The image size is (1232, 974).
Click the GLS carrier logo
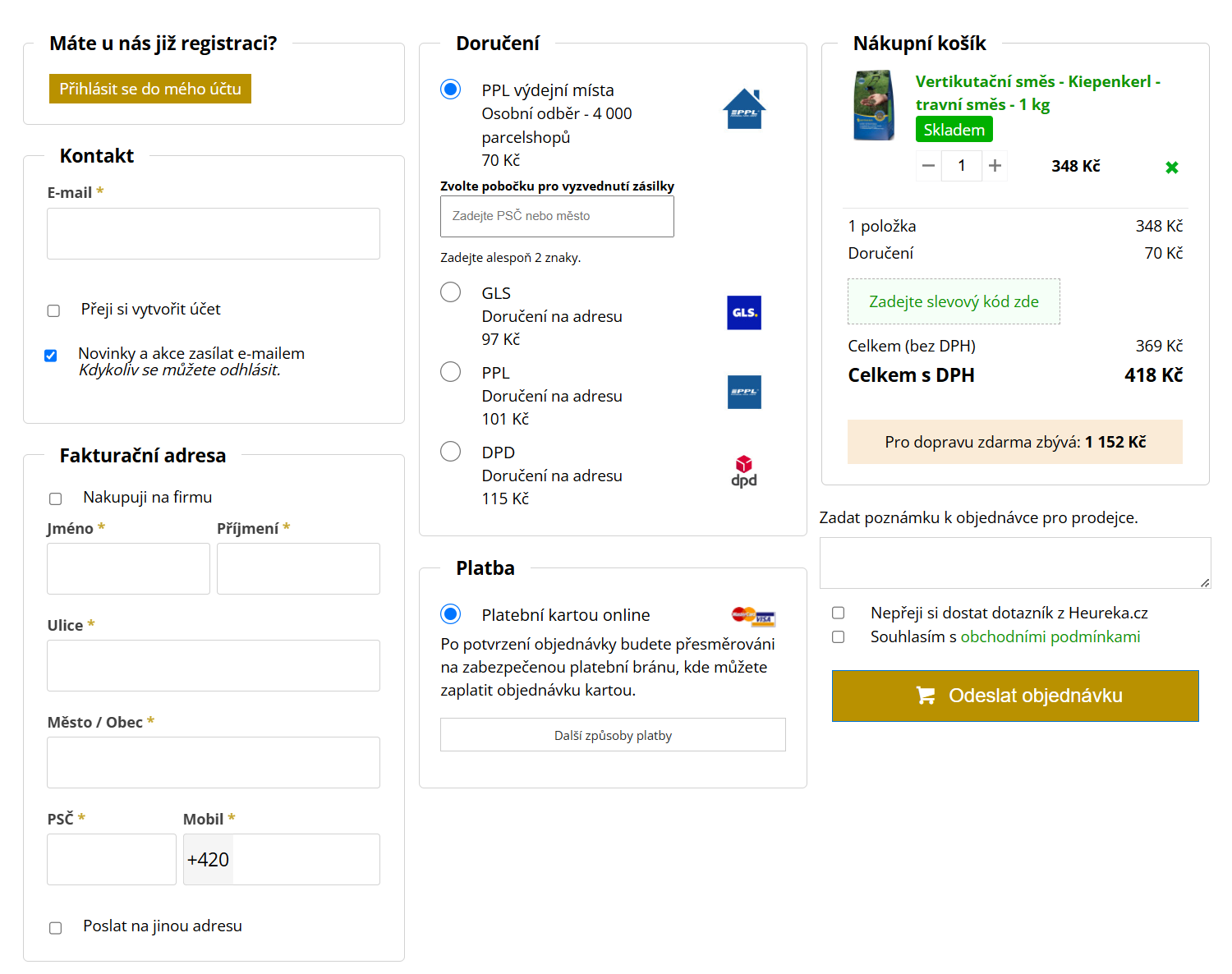pos(744,313)
